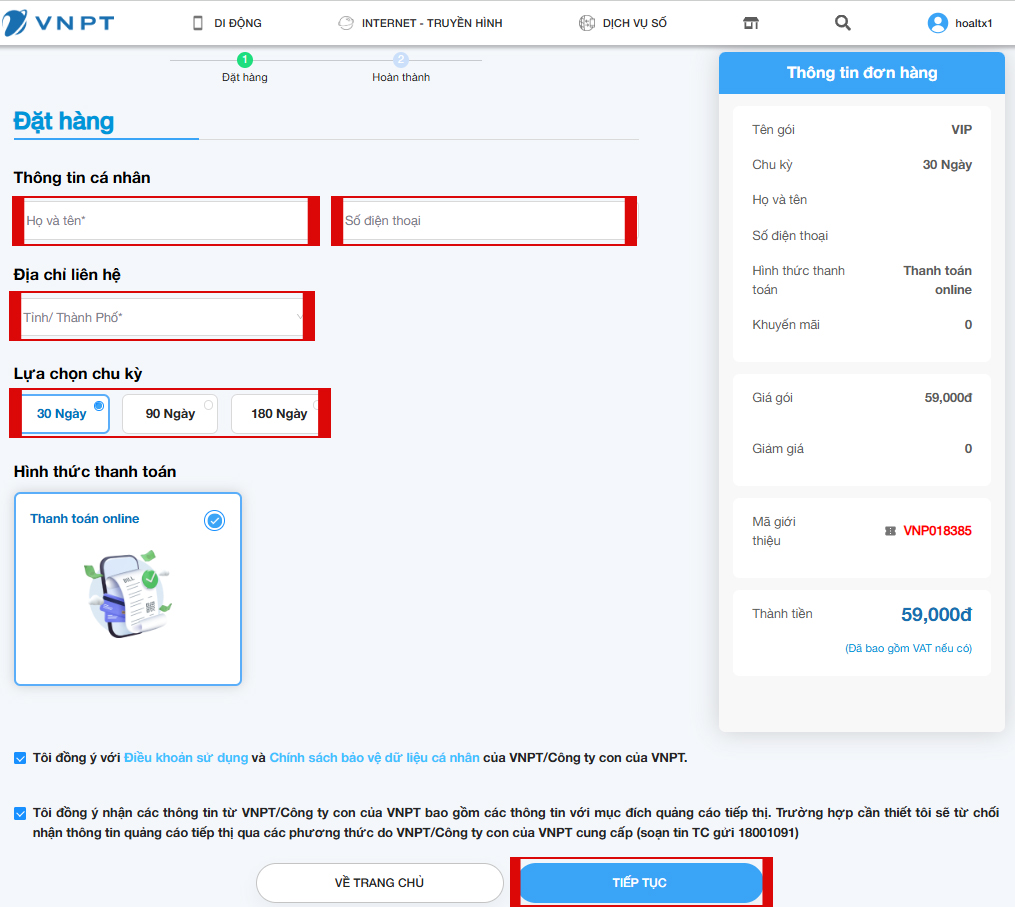Image resolution: width=1015 pixels, height=907 pixels.
Task: Select the 90 Ngày cycle option
Action: (170, 414)
